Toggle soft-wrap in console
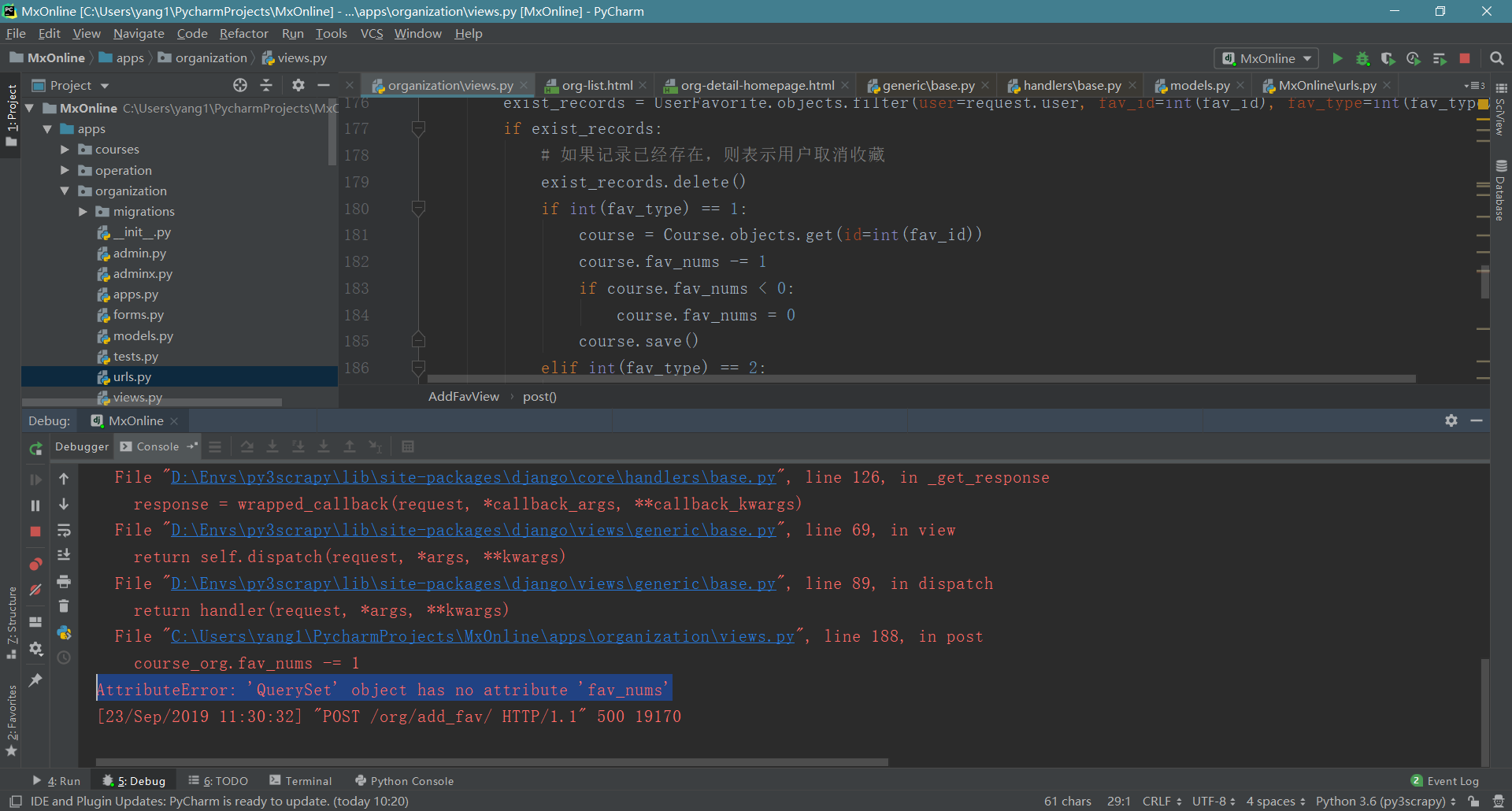 tap(64, 530)
